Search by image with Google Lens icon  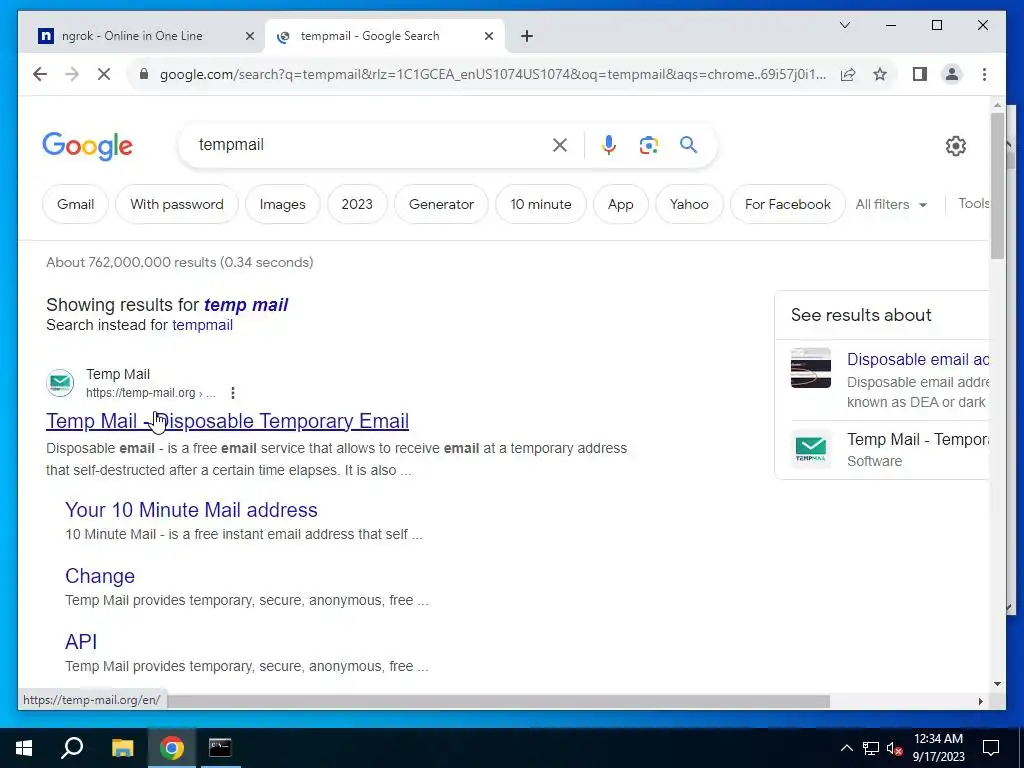tap(648, 145)
